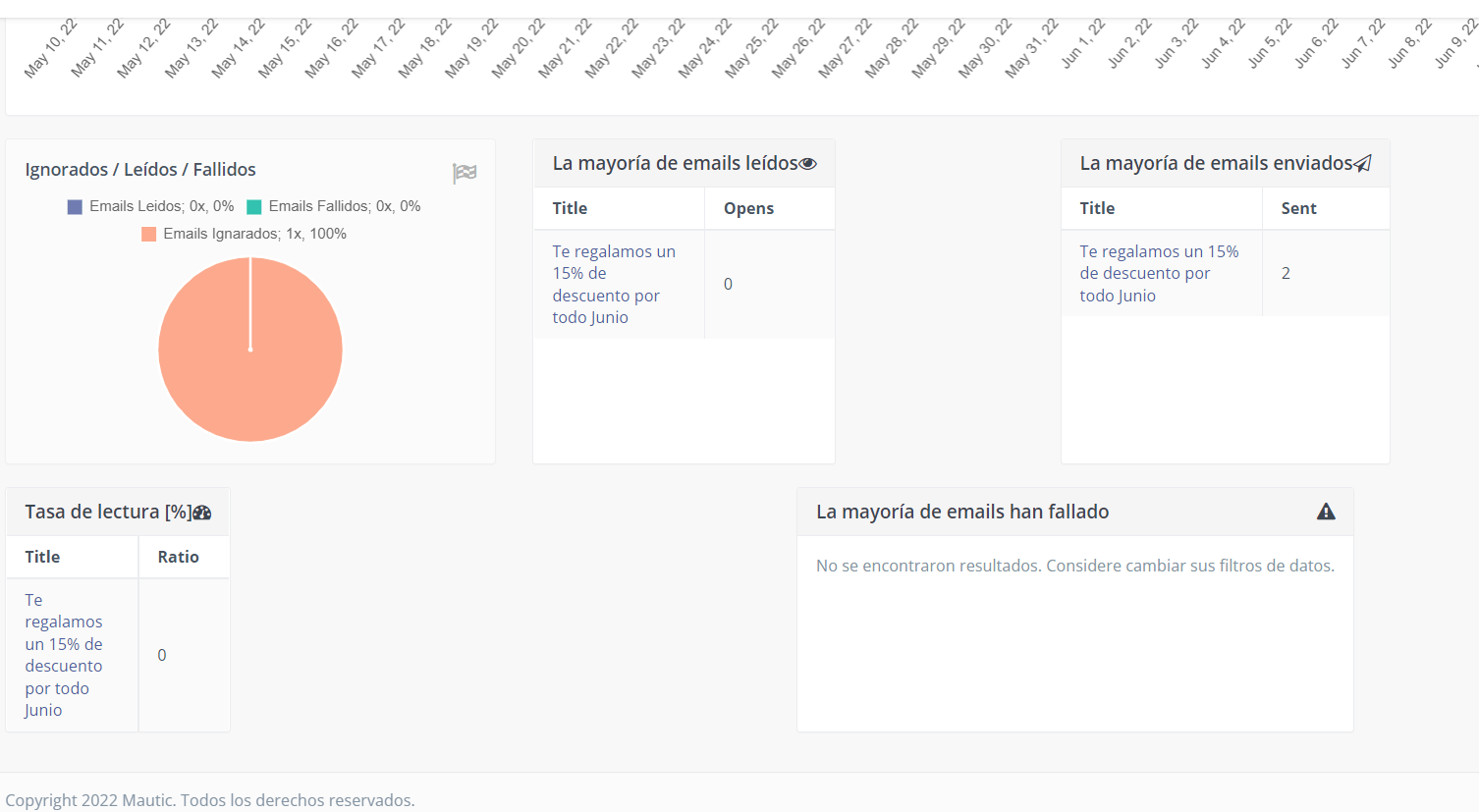Click the Sent column header
1479x812 pixels.
(x=1298, y=208)
